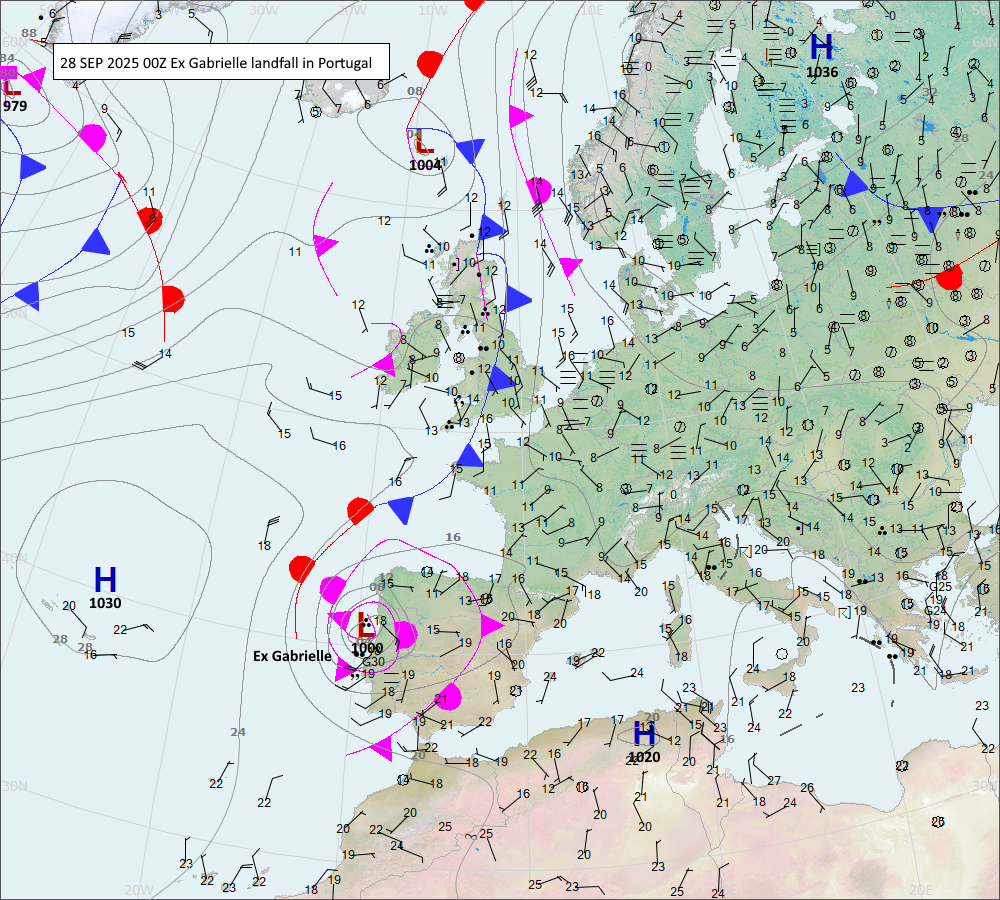Click the H symbol of the 1036 high

821,47
